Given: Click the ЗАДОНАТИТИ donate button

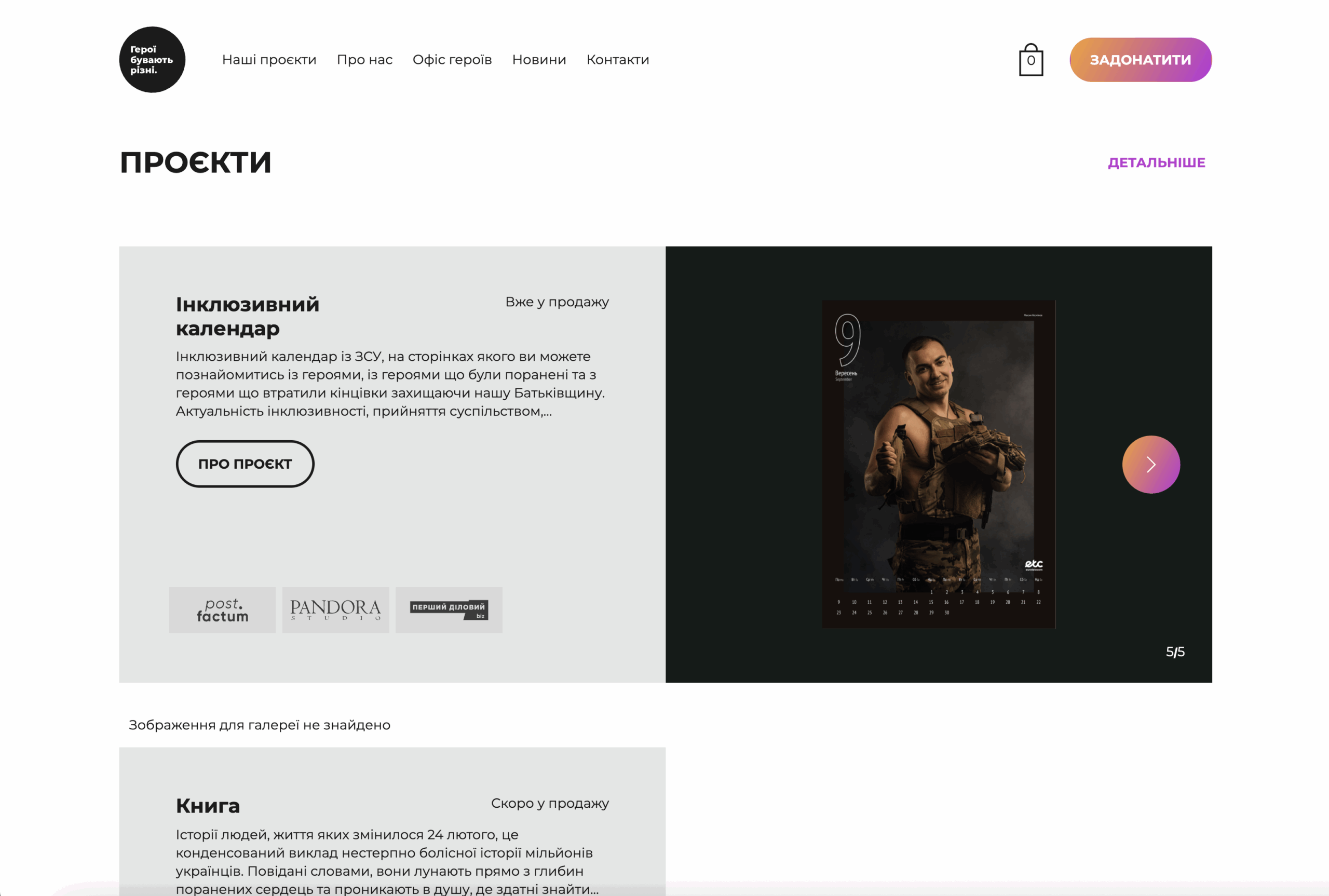Looking at the screenshot, I should click(x=1141, y=59).
